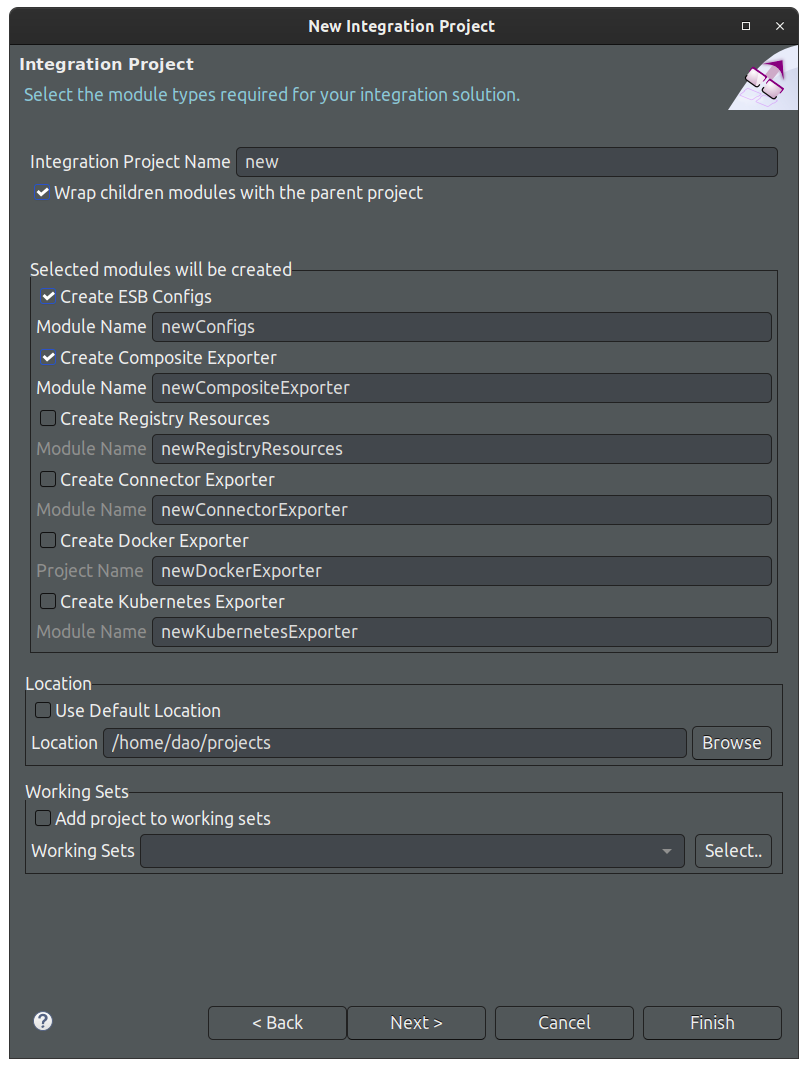
Task: Enable Create Kubernetes Exporter
Action: pos(48,601)
